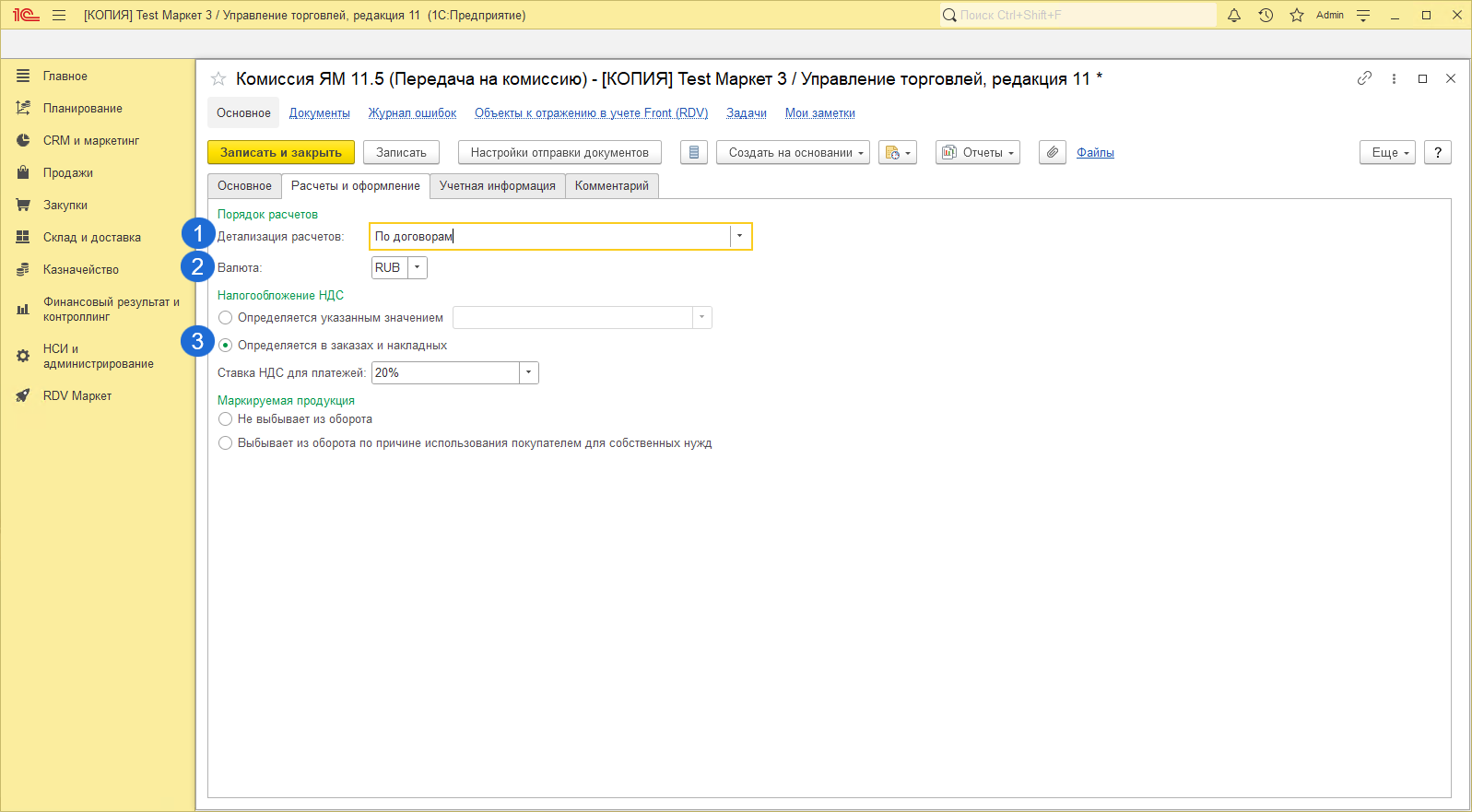1472x812 pixels.
Task: Click the 'Admin' user name
Action: click(1330, 15)
